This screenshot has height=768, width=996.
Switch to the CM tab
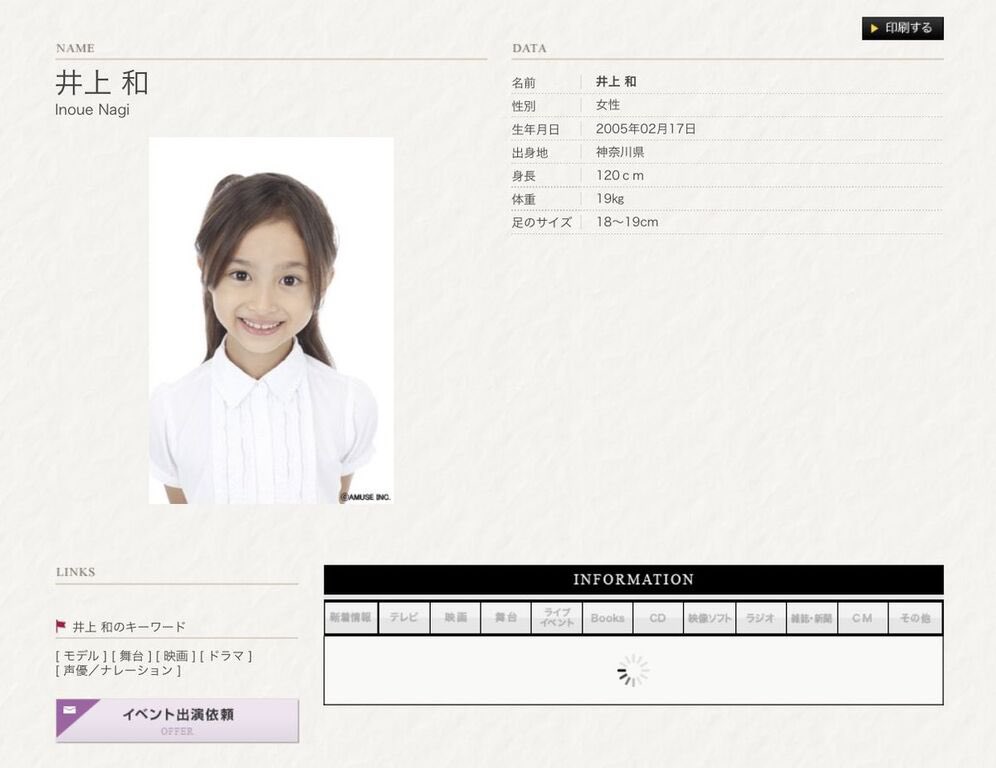[x=862, y=617]
